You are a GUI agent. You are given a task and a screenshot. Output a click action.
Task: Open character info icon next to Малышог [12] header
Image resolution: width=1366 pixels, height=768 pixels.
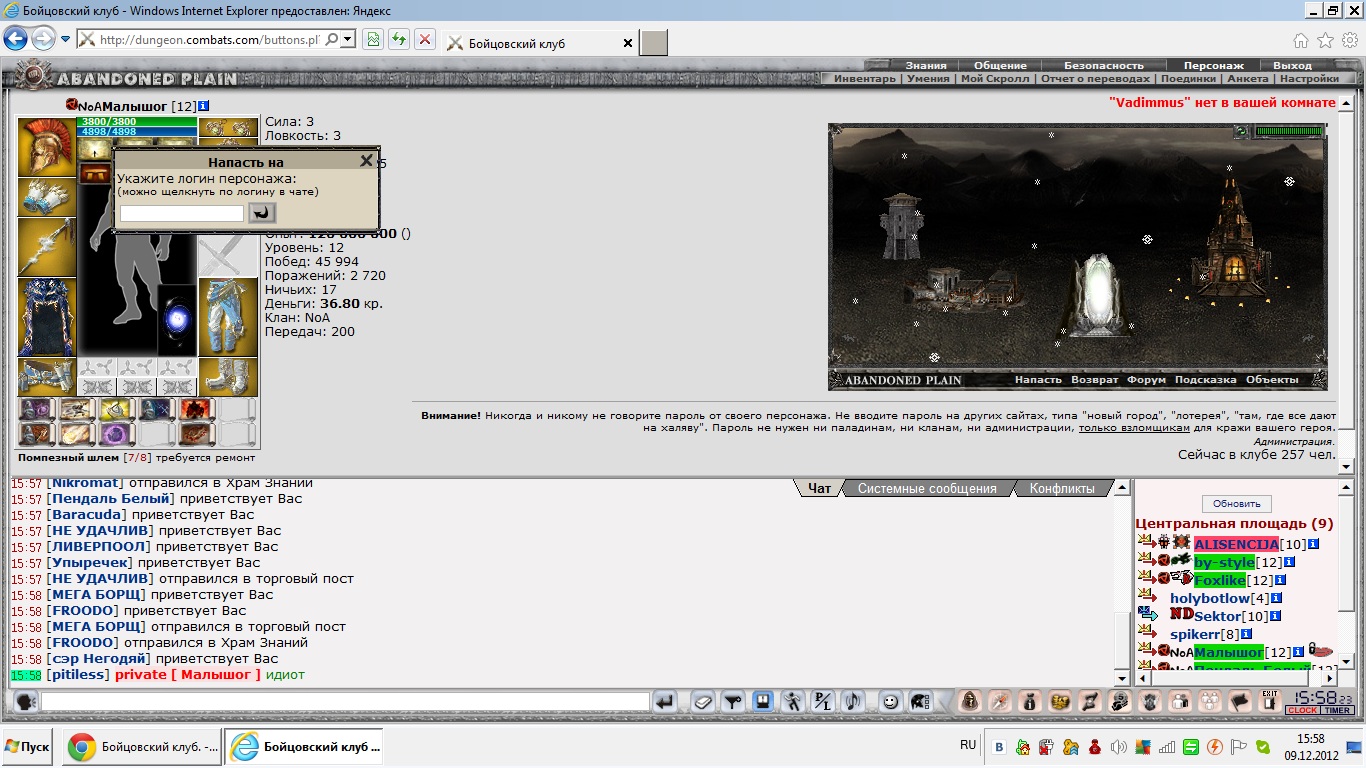pyautogui.click(x=204, y=106)
